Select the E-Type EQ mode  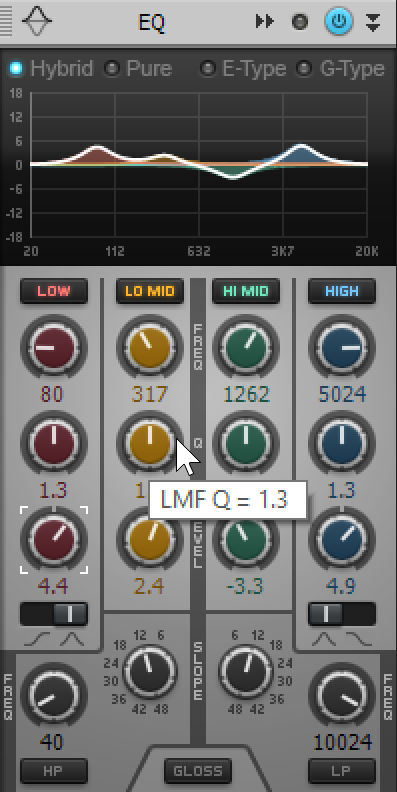click(x=243, y=68)
